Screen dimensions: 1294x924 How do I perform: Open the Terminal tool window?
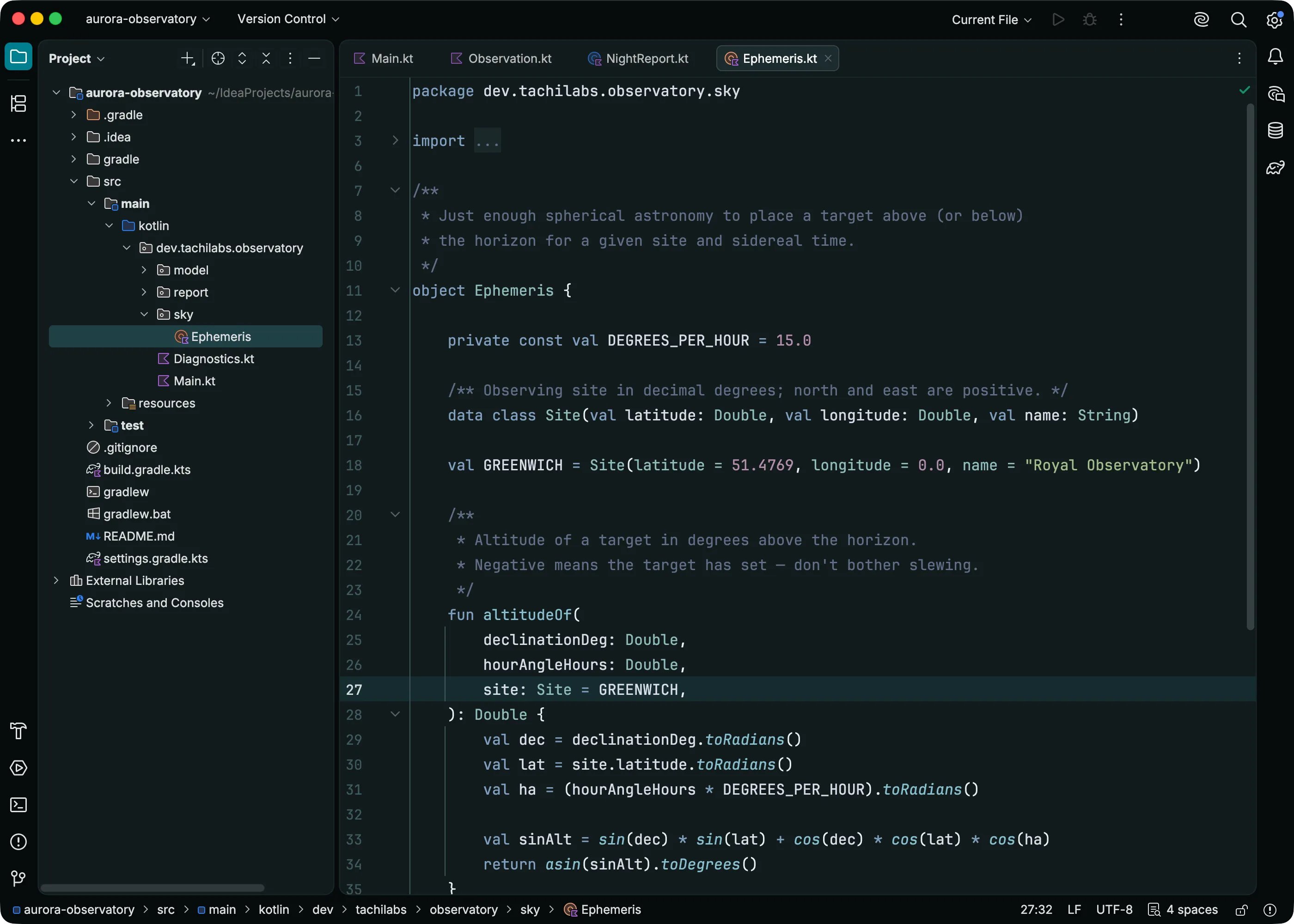point(18,805)
